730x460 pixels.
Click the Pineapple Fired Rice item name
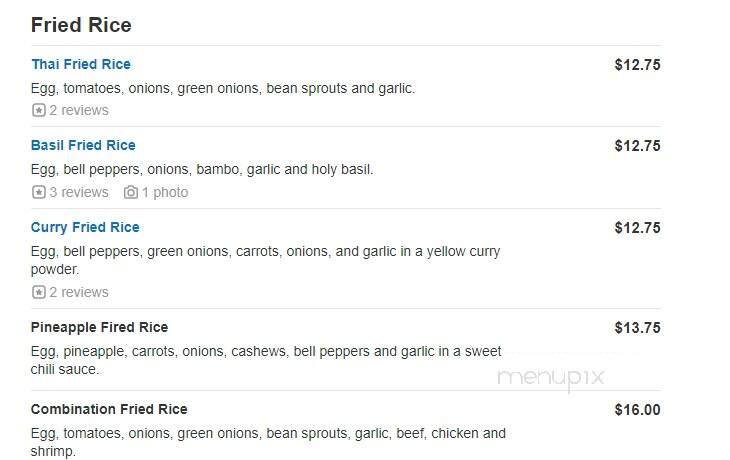(99, 327)
